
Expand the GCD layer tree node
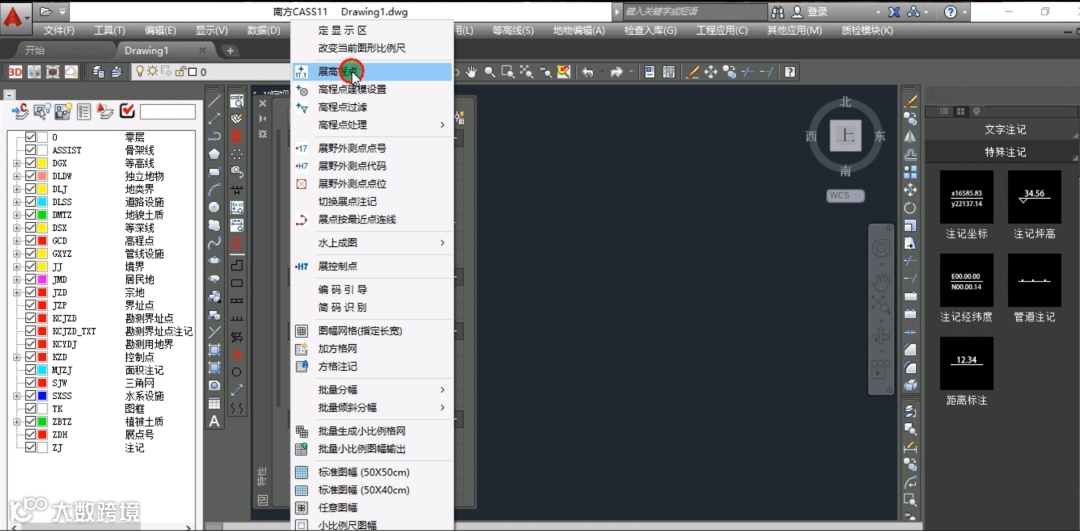click(16, 240)
